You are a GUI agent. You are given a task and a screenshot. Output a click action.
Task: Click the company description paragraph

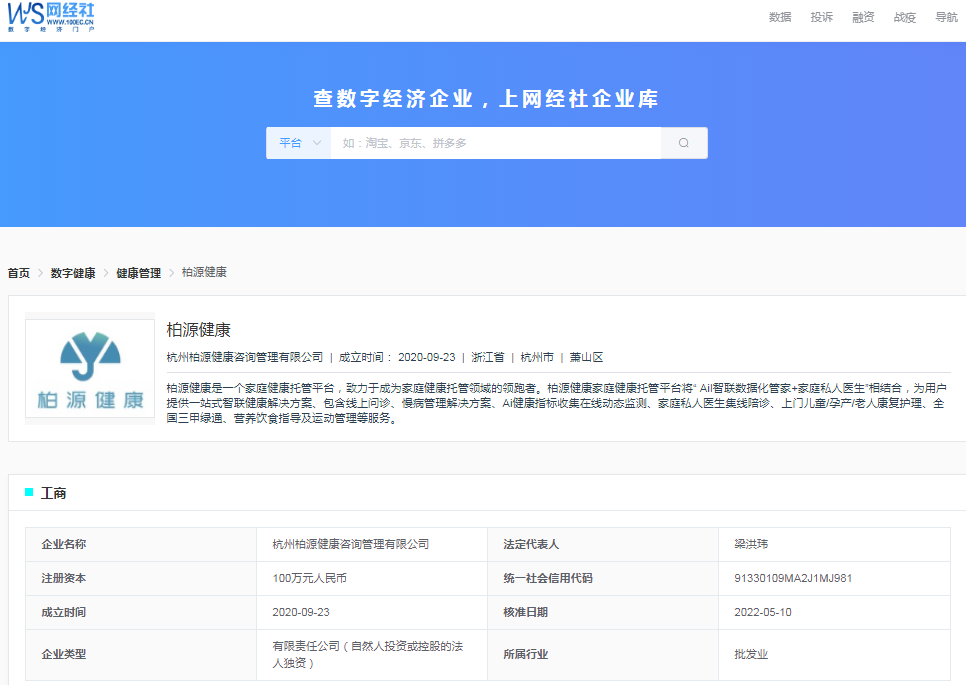pyautogui.click(x=556, y=403)
